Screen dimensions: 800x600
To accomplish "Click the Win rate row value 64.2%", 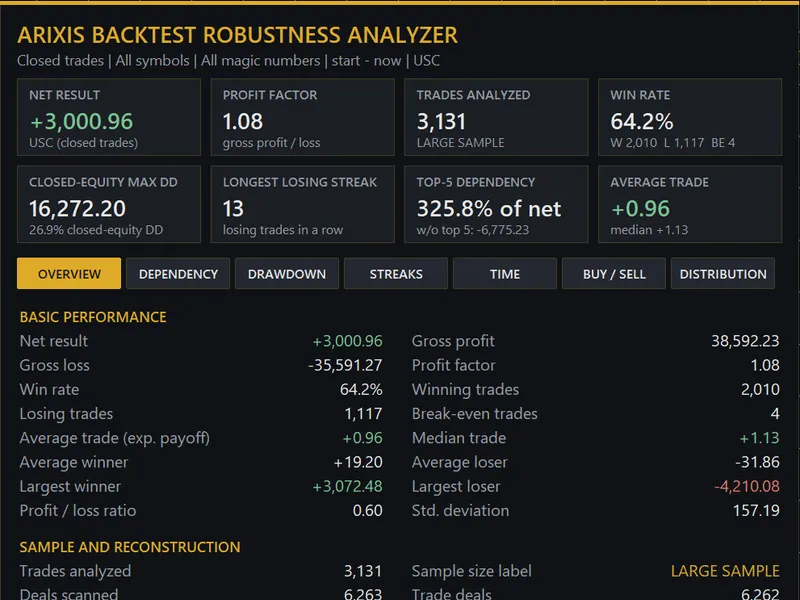I will [x=361, y=389].
